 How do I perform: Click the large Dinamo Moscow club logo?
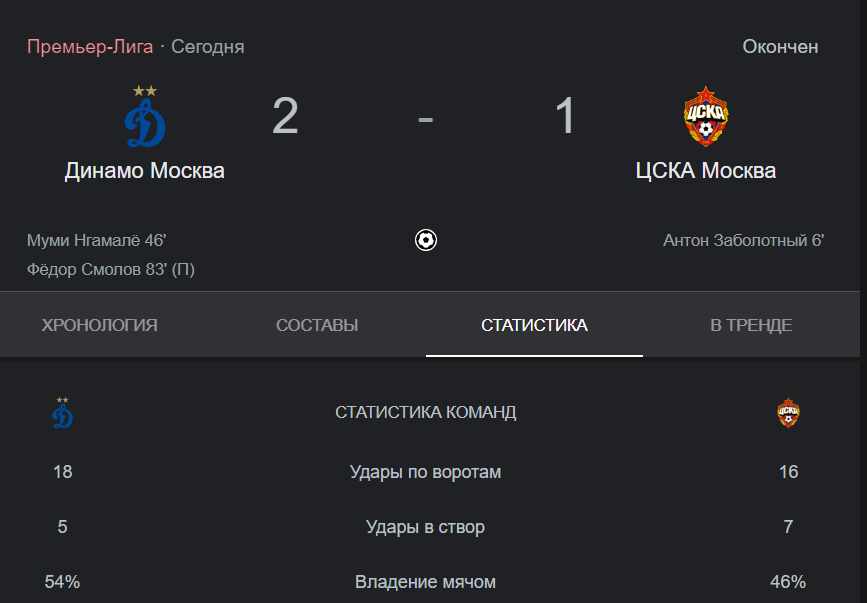(145, 116)
